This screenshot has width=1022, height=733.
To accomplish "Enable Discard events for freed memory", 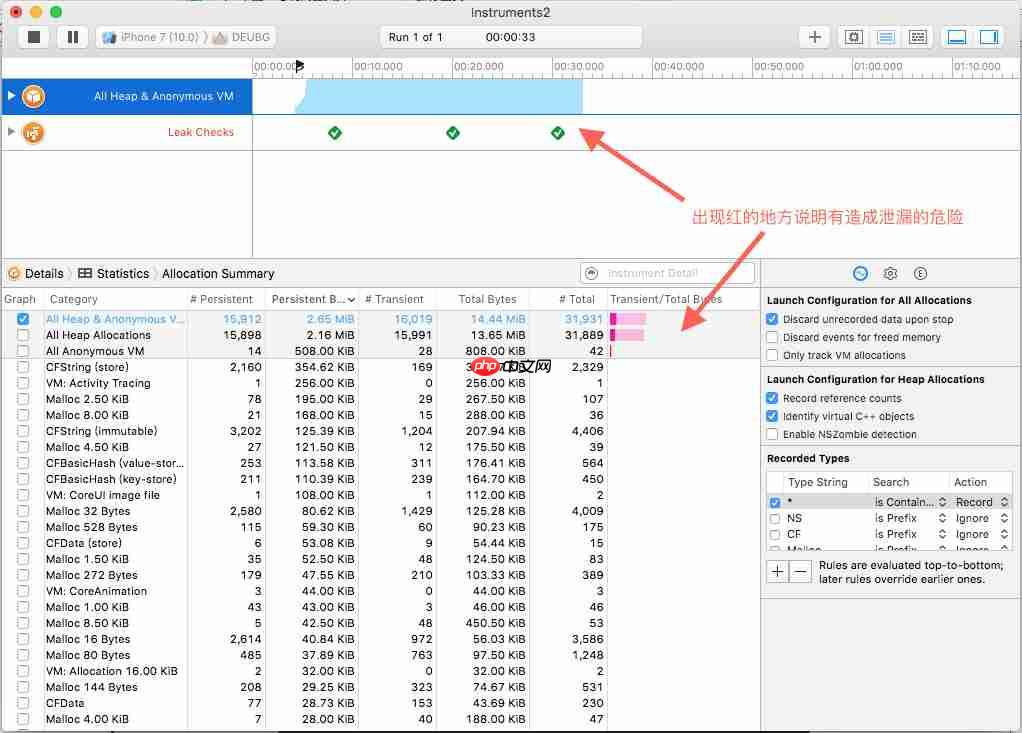I will pos(772,338).
